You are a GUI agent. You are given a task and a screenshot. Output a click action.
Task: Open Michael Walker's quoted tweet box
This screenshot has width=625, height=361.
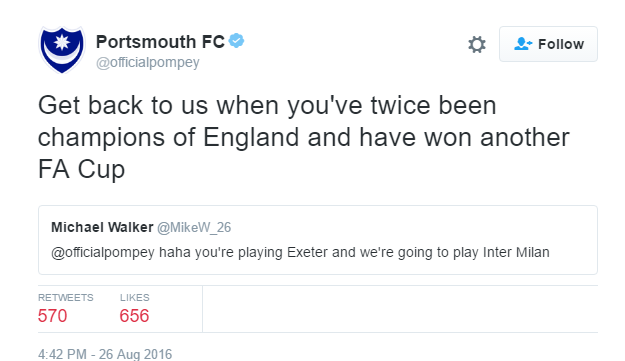[x=318, y=240]
